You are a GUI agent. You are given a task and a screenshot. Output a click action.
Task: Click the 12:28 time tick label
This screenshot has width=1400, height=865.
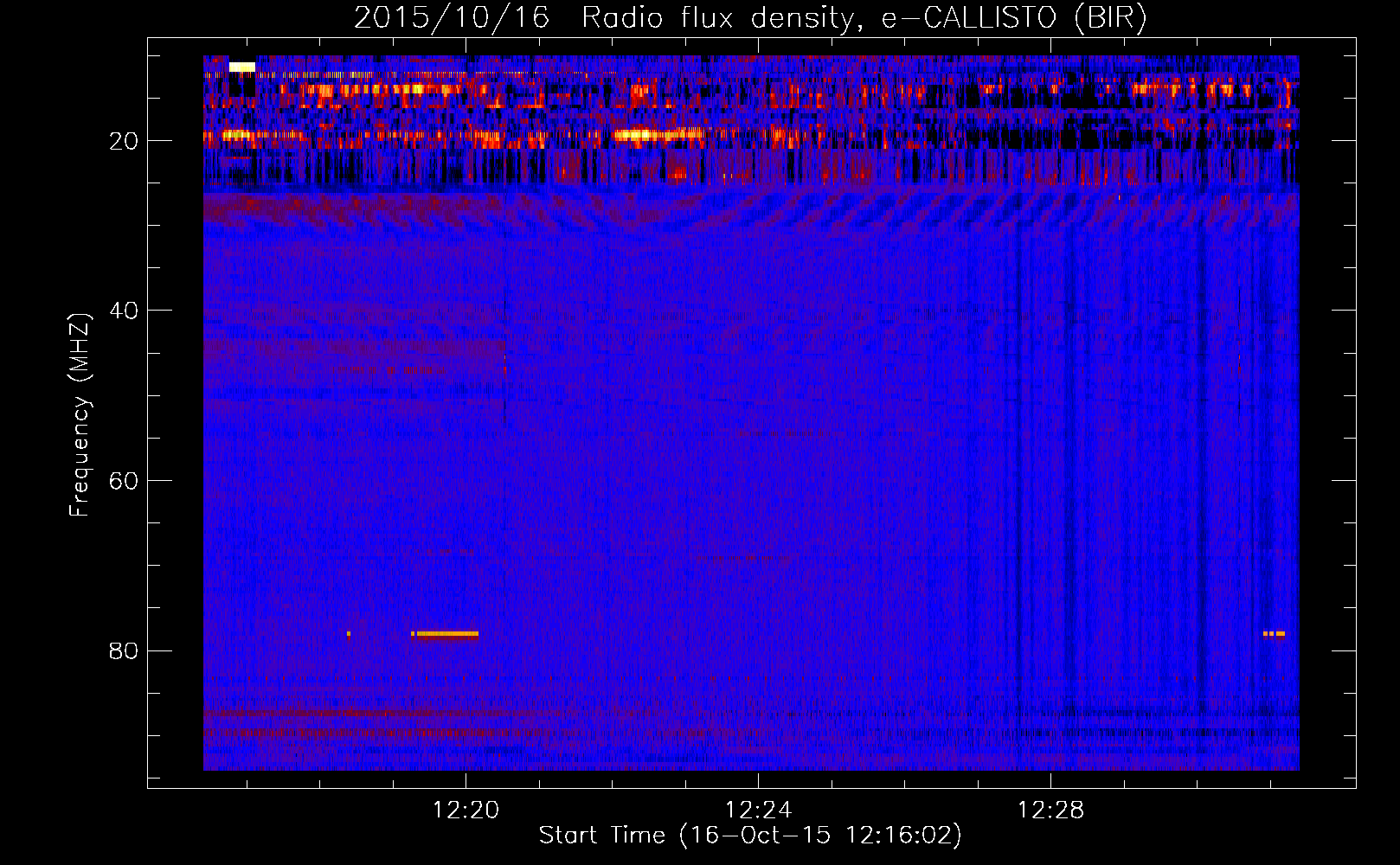click(1050, 811)
